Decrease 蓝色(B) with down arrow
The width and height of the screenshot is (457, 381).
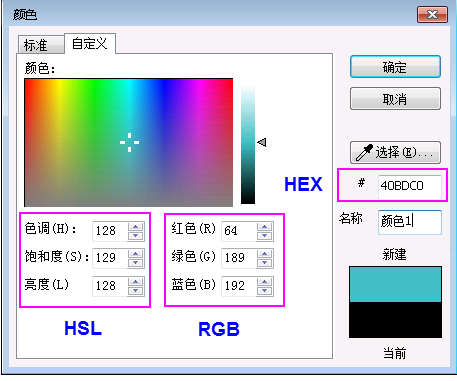click(265, 291)
